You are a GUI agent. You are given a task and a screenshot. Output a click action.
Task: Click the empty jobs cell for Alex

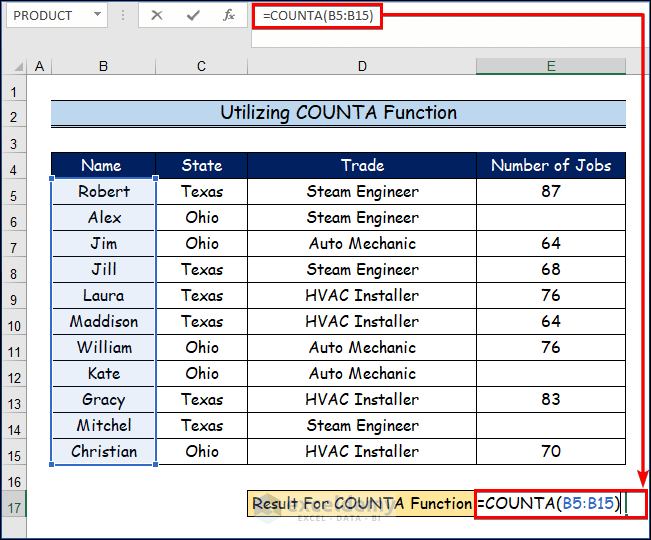pyautogui.click(x=551, y=218)
